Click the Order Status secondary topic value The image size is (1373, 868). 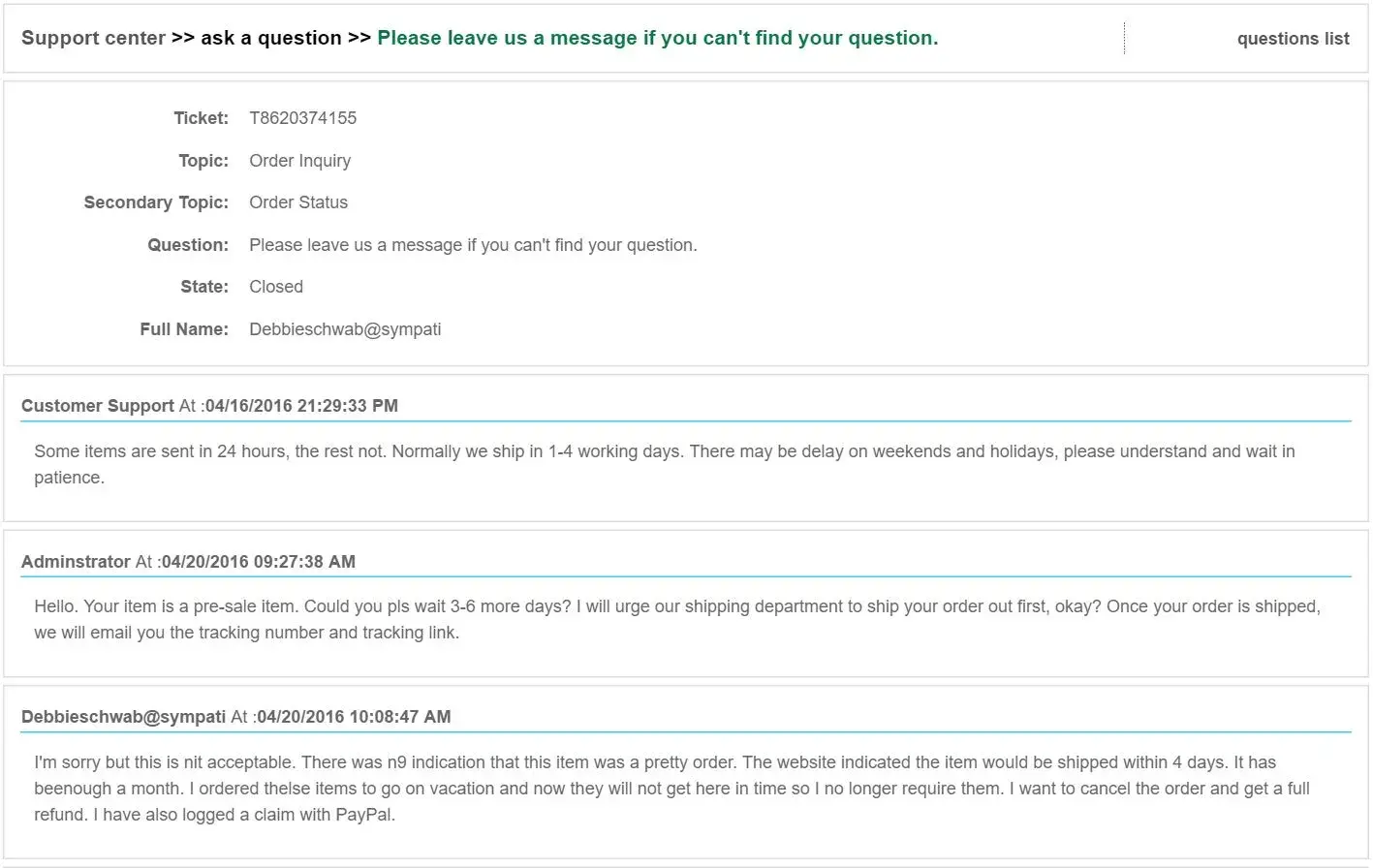pos(298,202)
